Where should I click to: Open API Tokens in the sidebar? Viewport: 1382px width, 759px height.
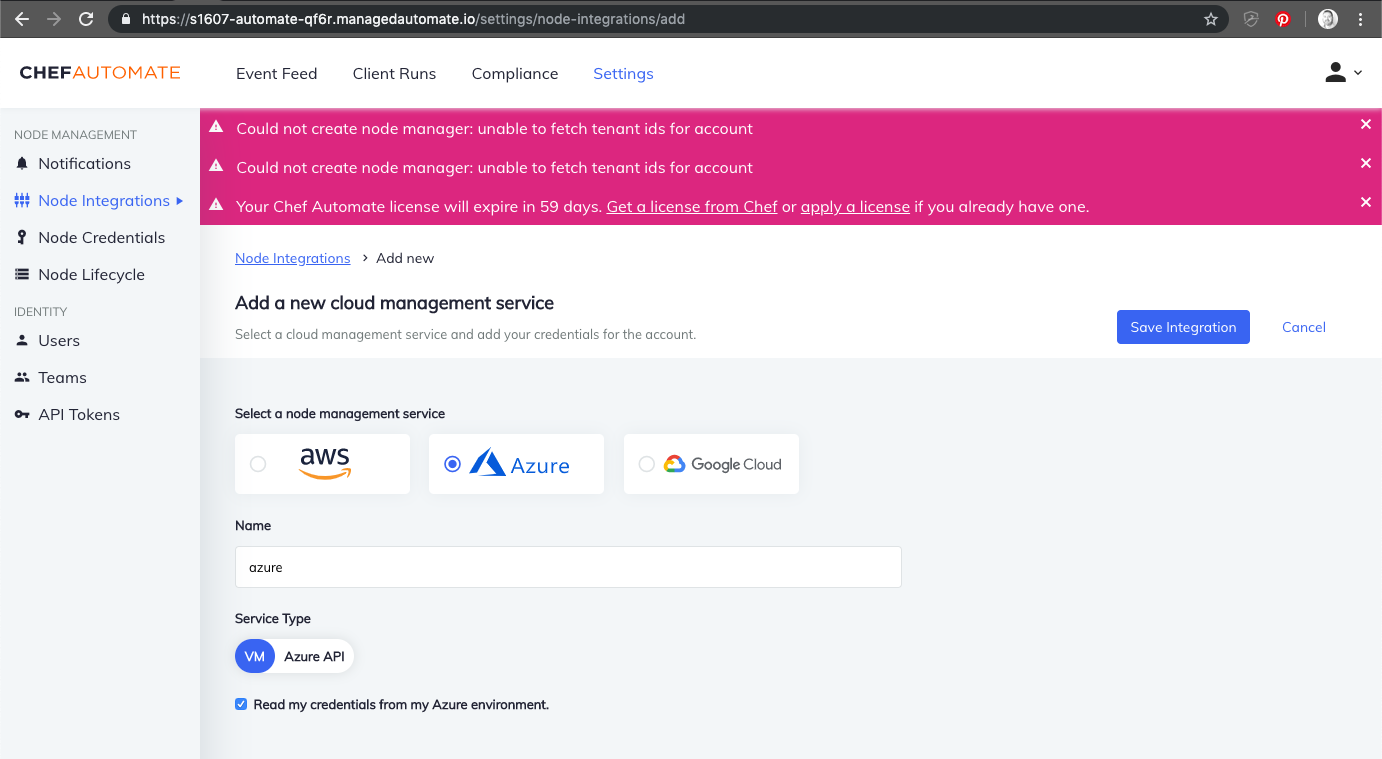pos(79,414)
